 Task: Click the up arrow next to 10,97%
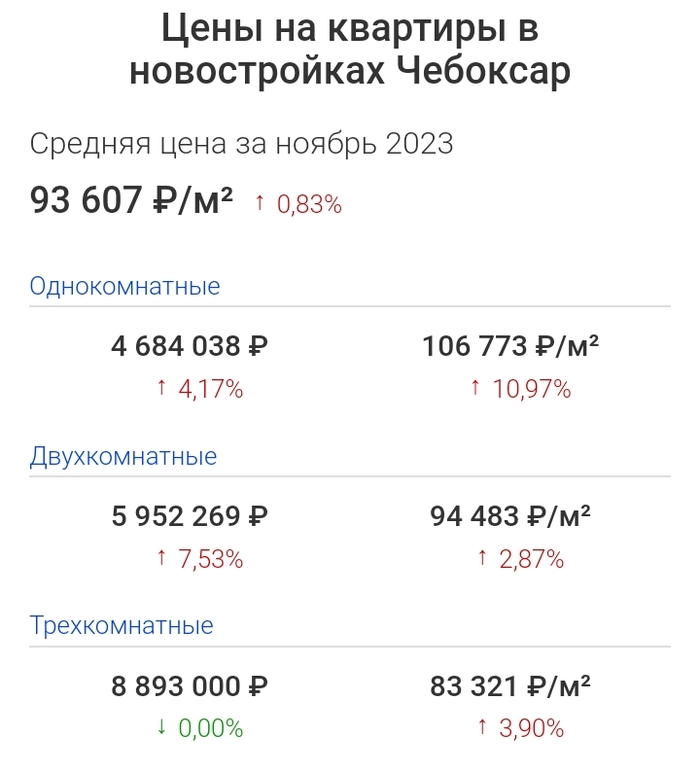click(x=475, y=388)
